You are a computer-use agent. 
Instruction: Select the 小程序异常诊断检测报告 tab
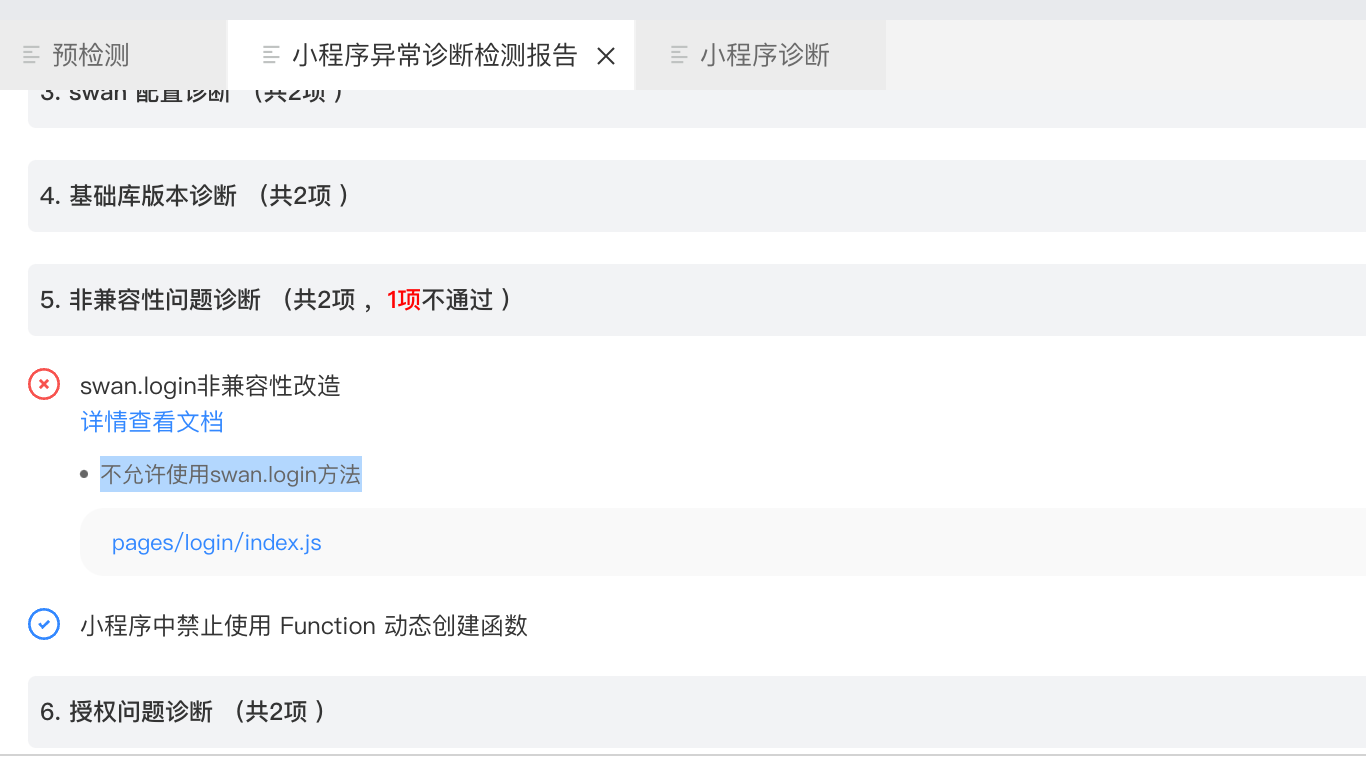click(430, 55)
